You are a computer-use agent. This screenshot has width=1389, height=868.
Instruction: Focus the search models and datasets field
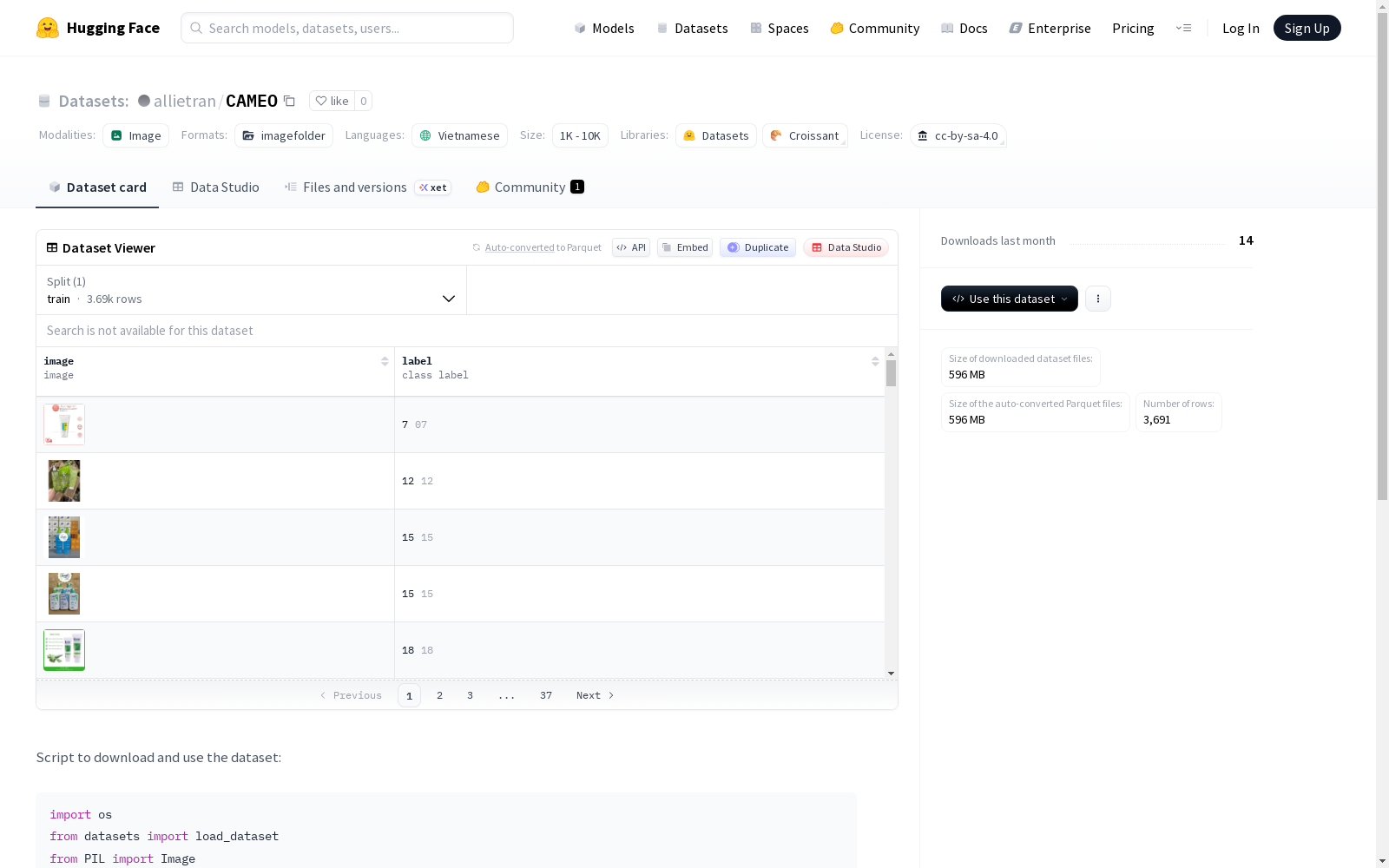347,28
